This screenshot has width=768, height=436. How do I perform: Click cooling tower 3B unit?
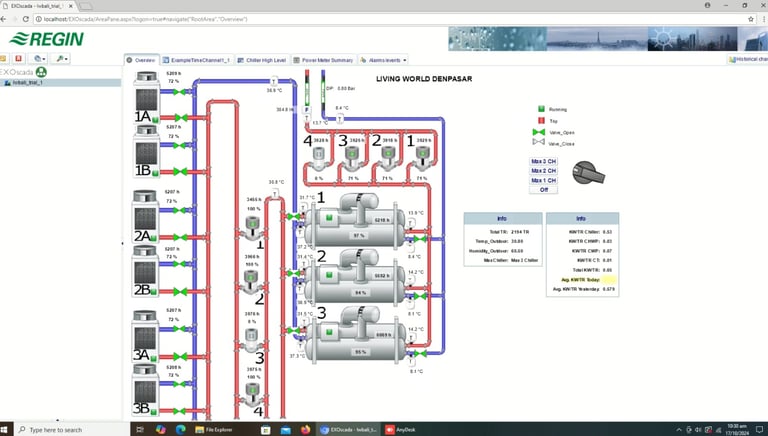(145, 390)
